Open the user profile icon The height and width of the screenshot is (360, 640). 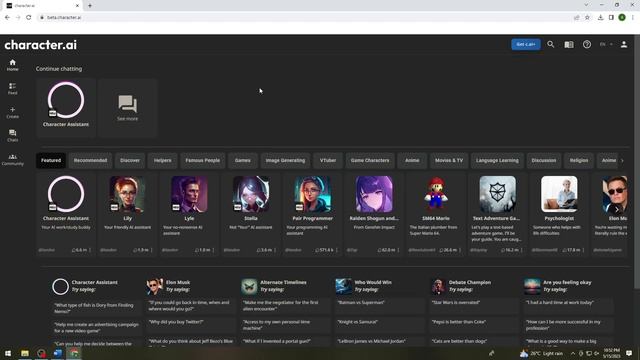coord(624,44)
